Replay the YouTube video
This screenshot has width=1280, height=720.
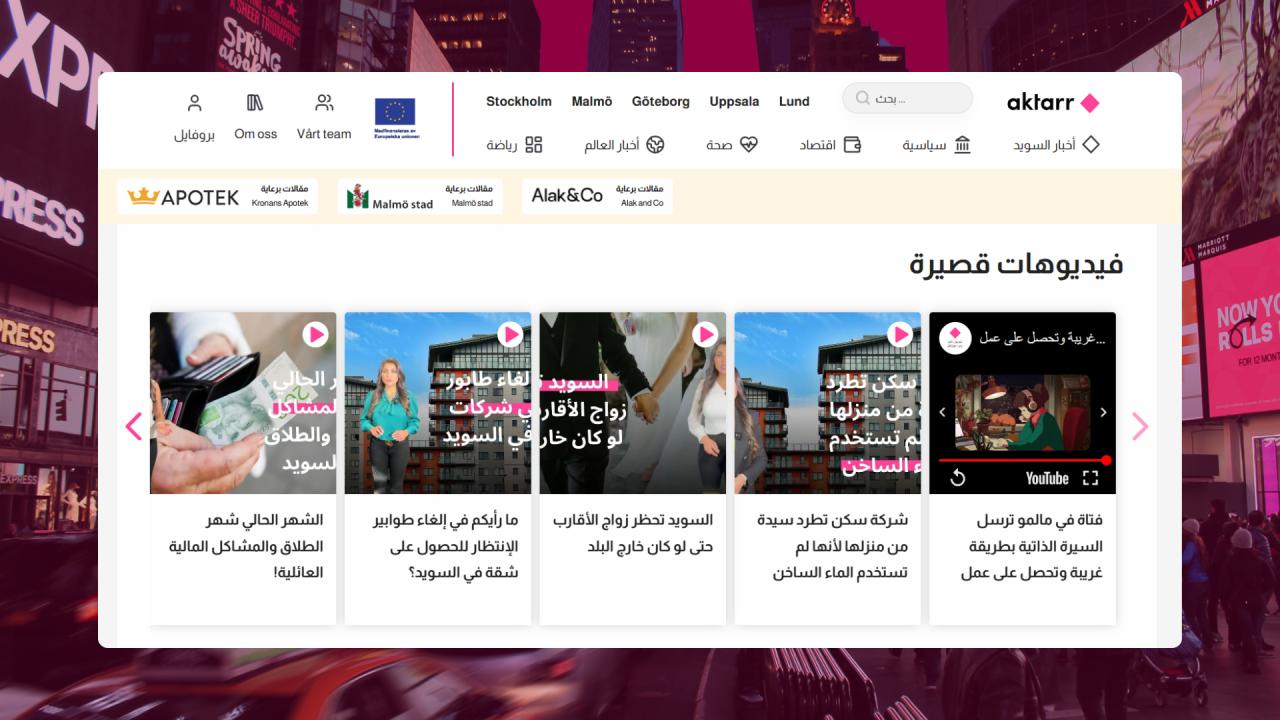pyautogui.click(x=957, y=478)
